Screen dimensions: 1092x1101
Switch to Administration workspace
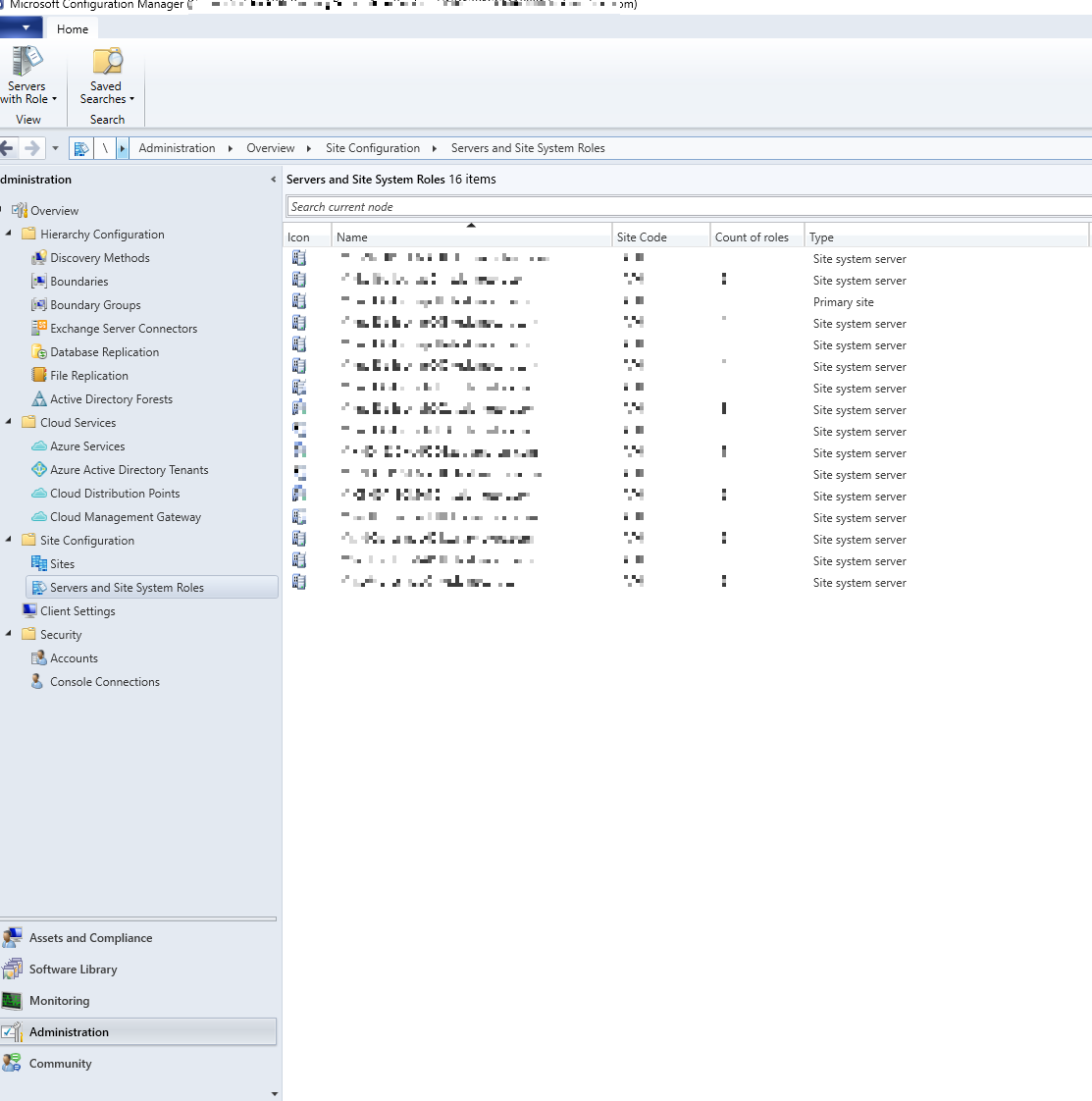point(138,1031)
